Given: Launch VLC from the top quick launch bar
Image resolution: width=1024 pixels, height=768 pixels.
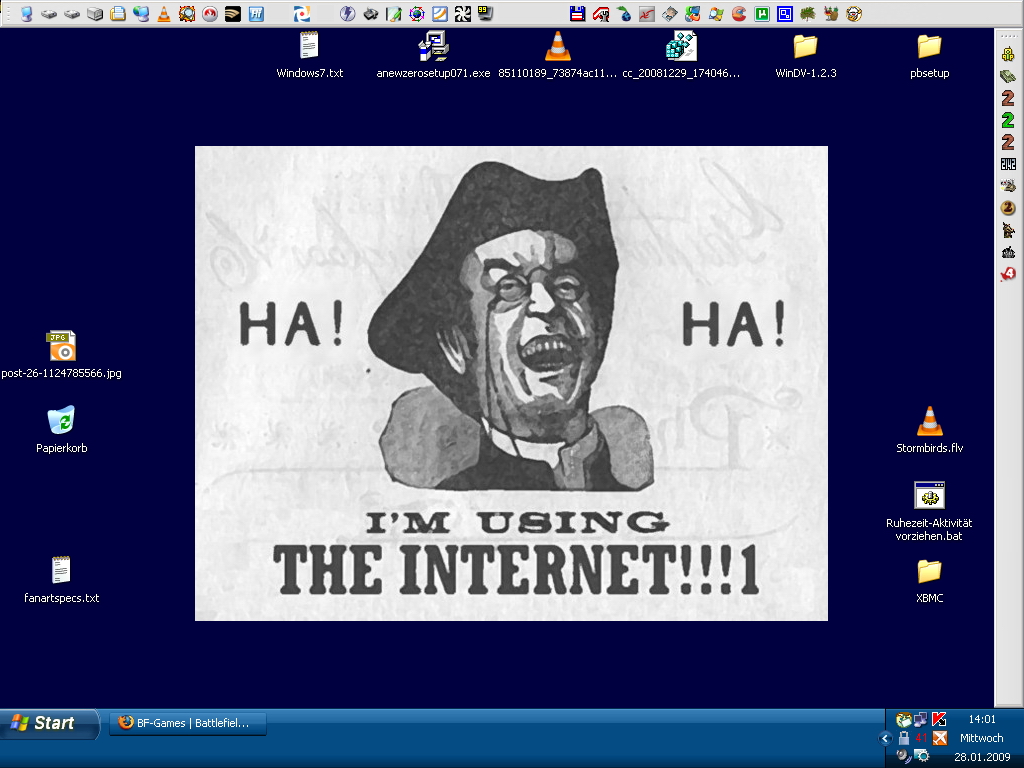Looking at the screenshot, I should [164, 14].
